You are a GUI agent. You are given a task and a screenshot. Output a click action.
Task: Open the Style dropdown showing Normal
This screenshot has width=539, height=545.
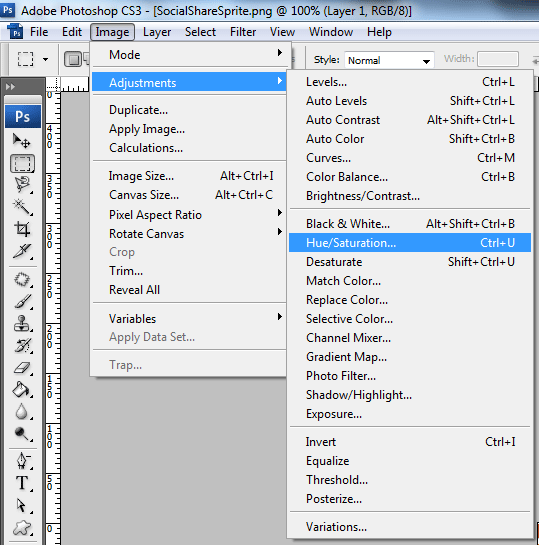click(x=389, y=60)
